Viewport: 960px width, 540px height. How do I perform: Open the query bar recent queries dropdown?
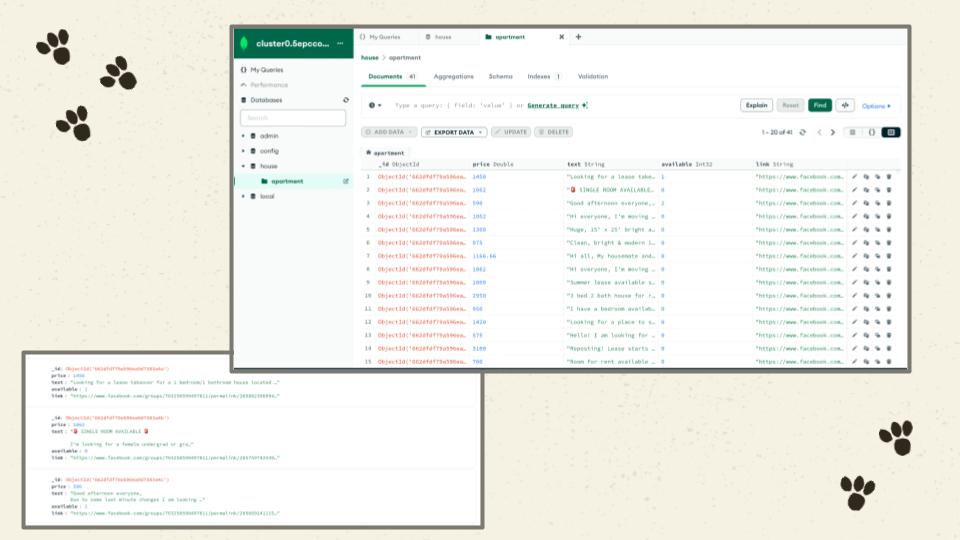coord(375,105)
